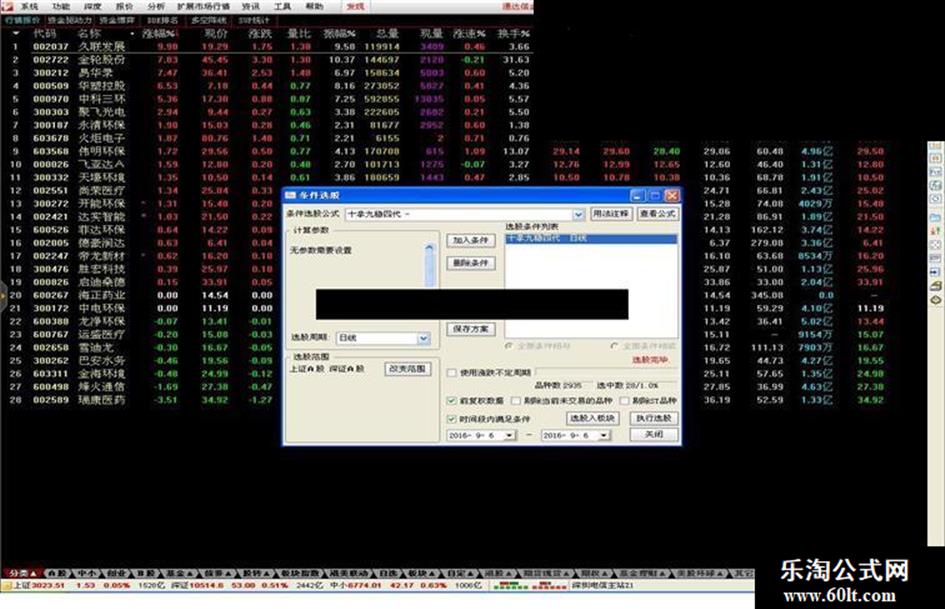
Task: Open the 条件选股公式 dropdown list
Action: pyautogui.click(x=578, y=214)
